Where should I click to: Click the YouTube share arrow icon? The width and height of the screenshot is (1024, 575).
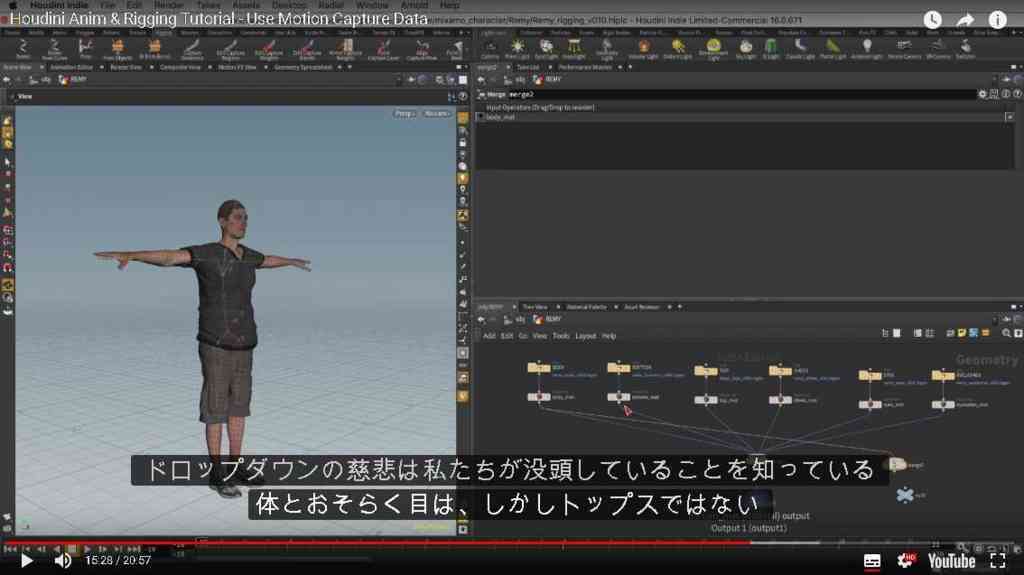click(965, 20)
